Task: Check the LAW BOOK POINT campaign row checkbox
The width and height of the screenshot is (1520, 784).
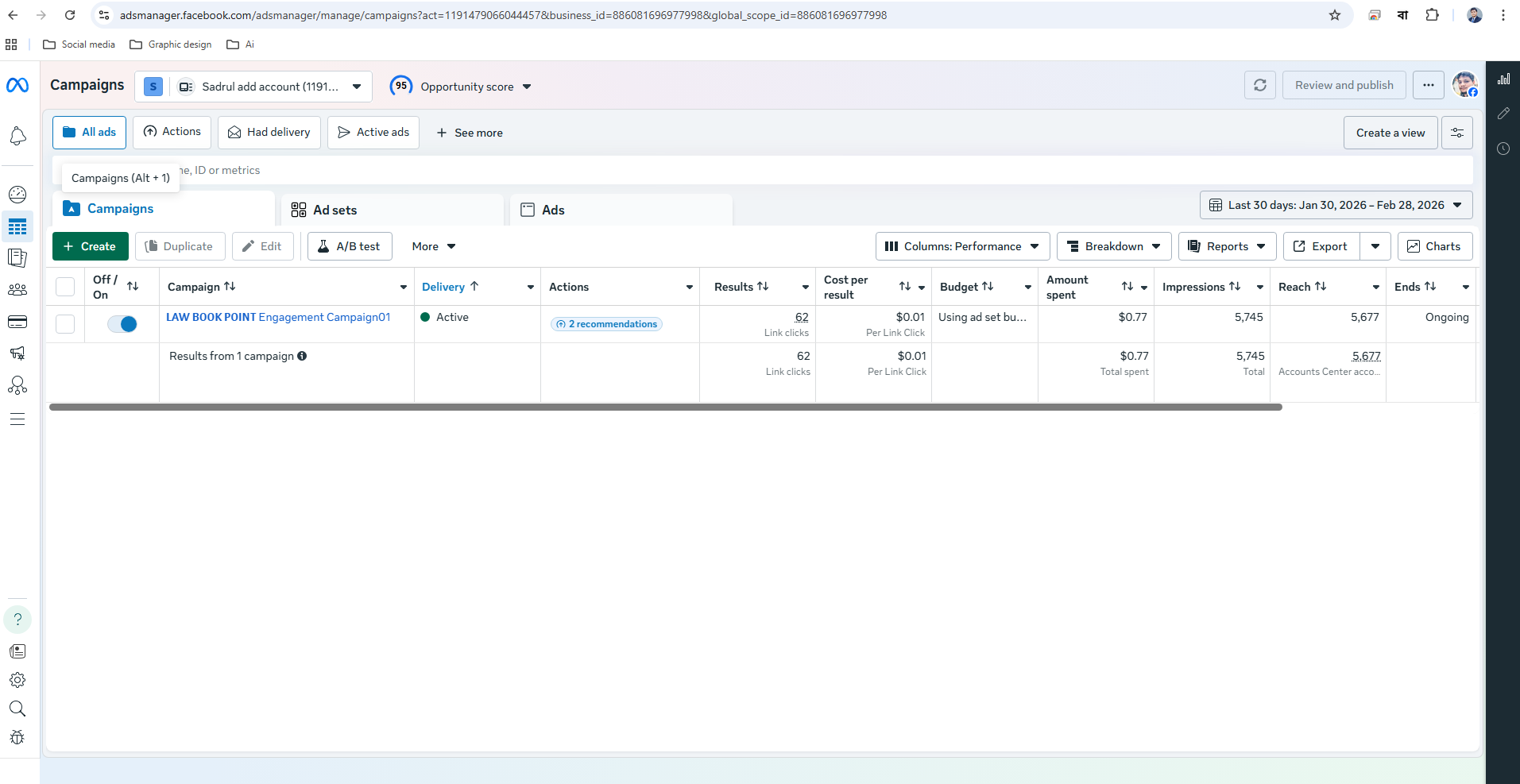Action: pyautogui.click(x=65, y=324)
